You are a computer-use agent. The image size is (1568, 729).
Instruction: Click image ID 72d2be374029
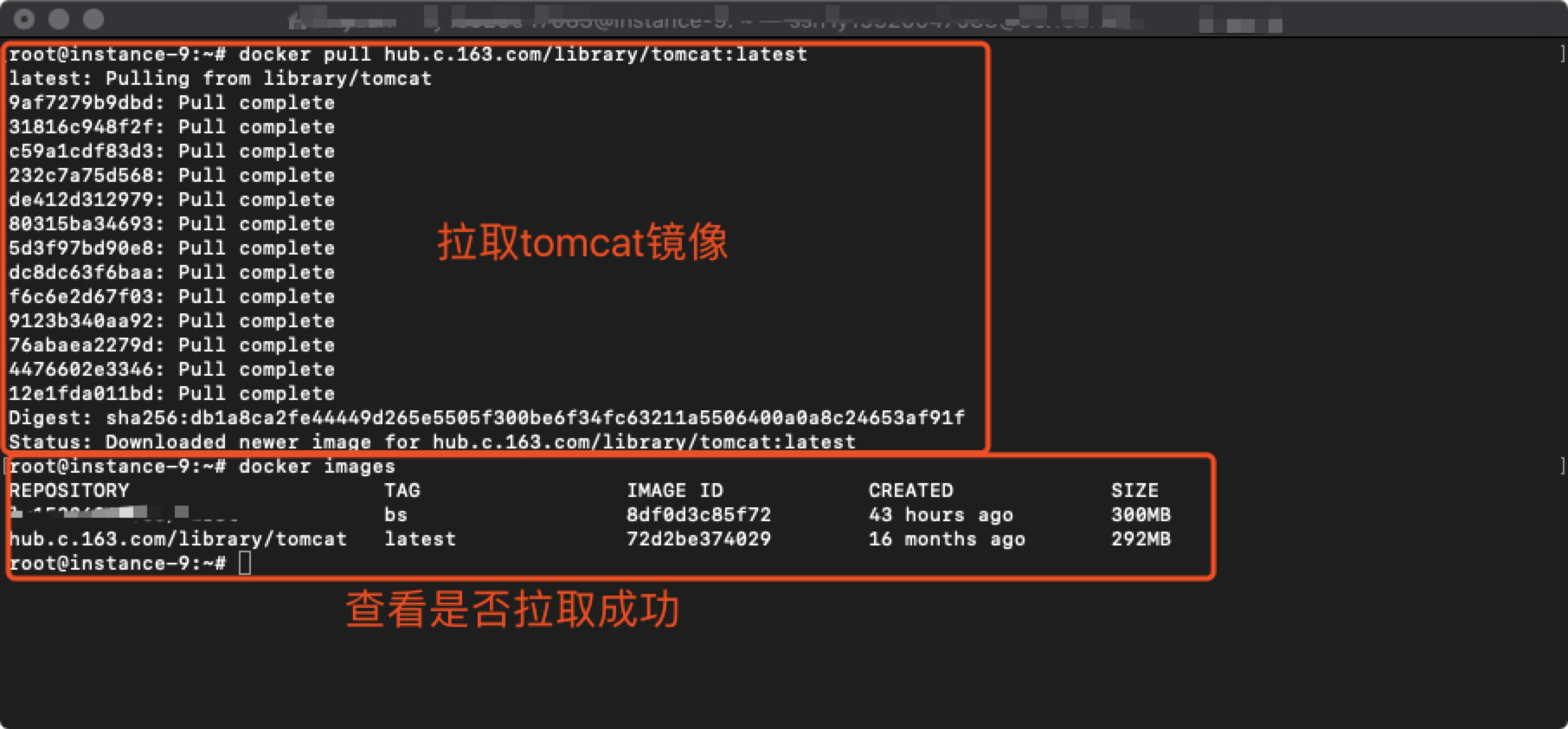coord(698,539)
